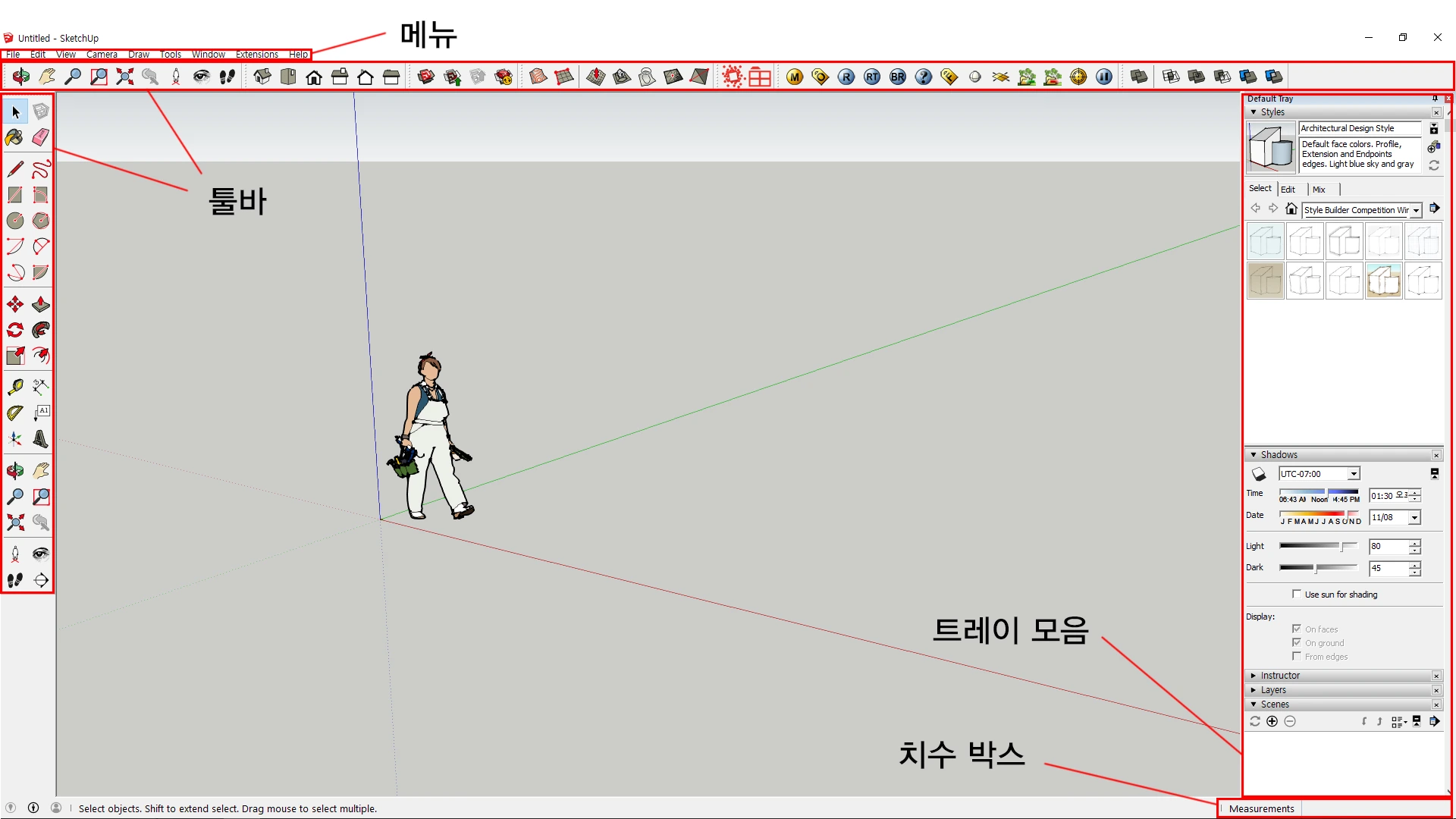This screenshot has height=819, width=1456.
Task: Open the Style Builder Competition collection dropdown
Action: (1416, 210)
